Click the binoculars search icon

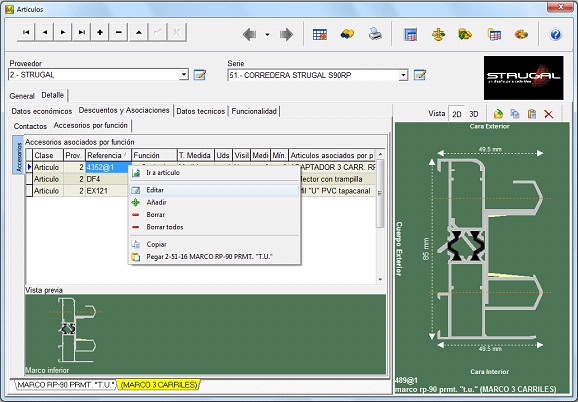tap(347, 34)
